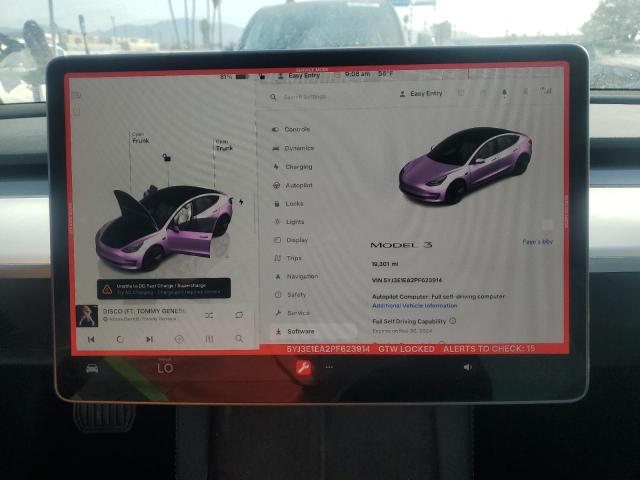Open the Autopilot settings menu
Viewport: 640px width, 480px height.
point(293,185)
